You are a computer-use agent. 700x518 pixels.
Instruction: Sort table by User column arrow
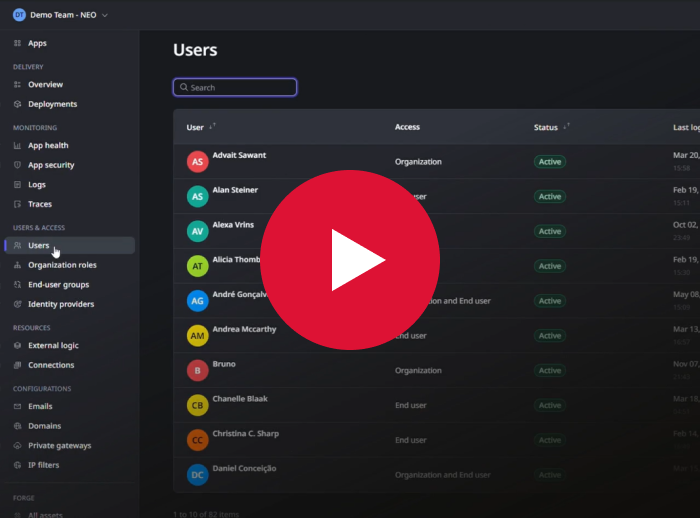212,126
